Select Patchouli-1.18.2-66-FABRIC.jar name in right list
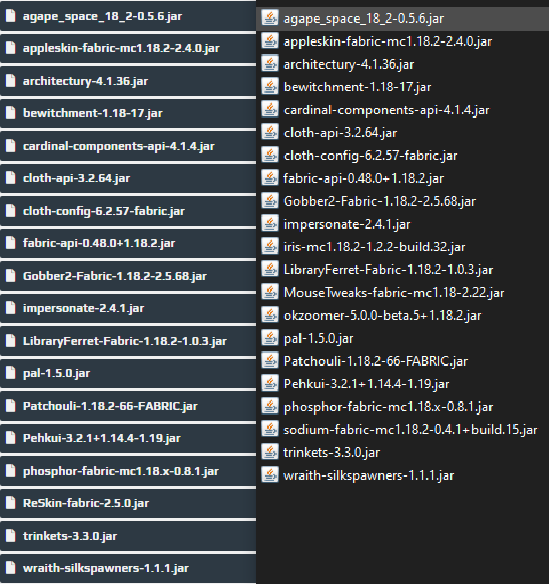This screenshot has height=584, width=549. (375, 362)
